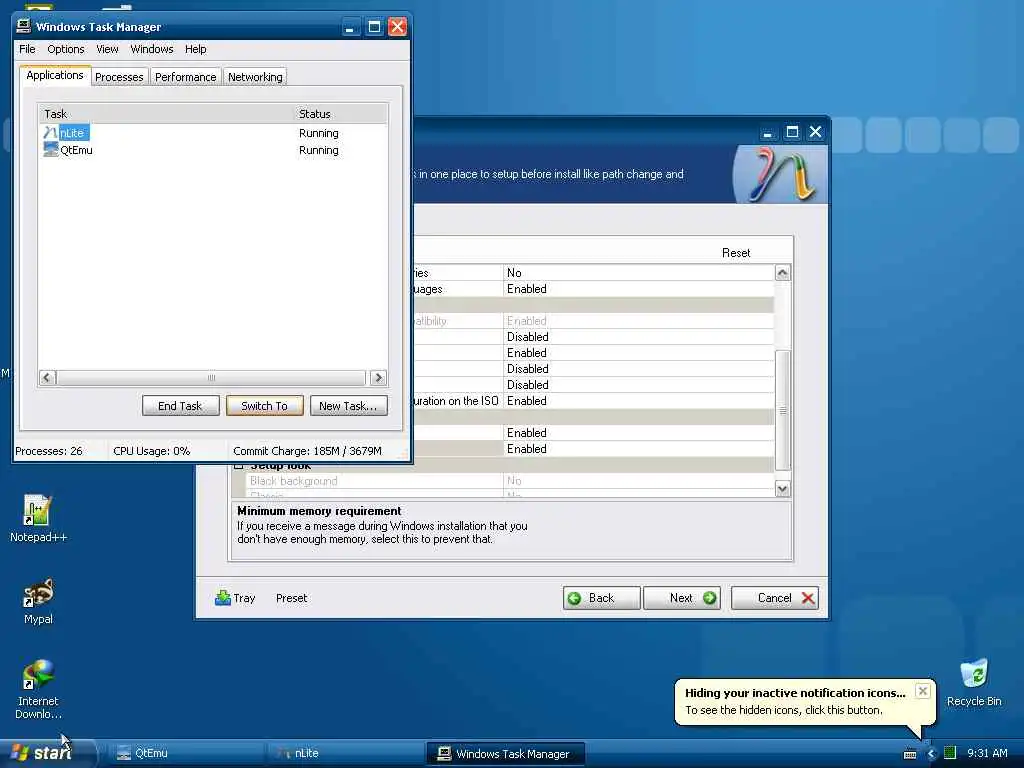Click the New Task... button
The width and height of the screenshot is (1024, 768).
coord(348,406)
